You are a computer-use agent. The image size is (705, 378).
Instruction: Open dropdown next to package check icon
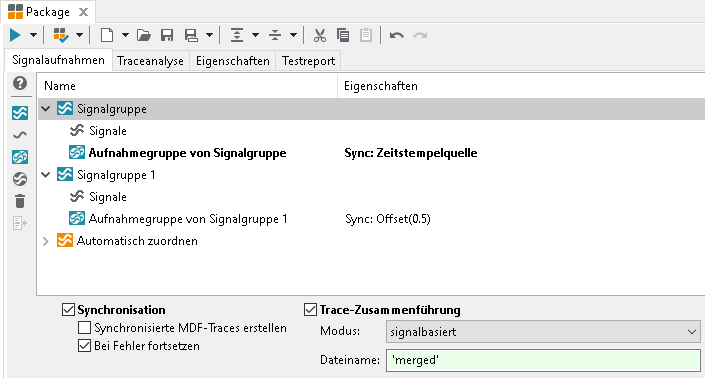point(80,35)
